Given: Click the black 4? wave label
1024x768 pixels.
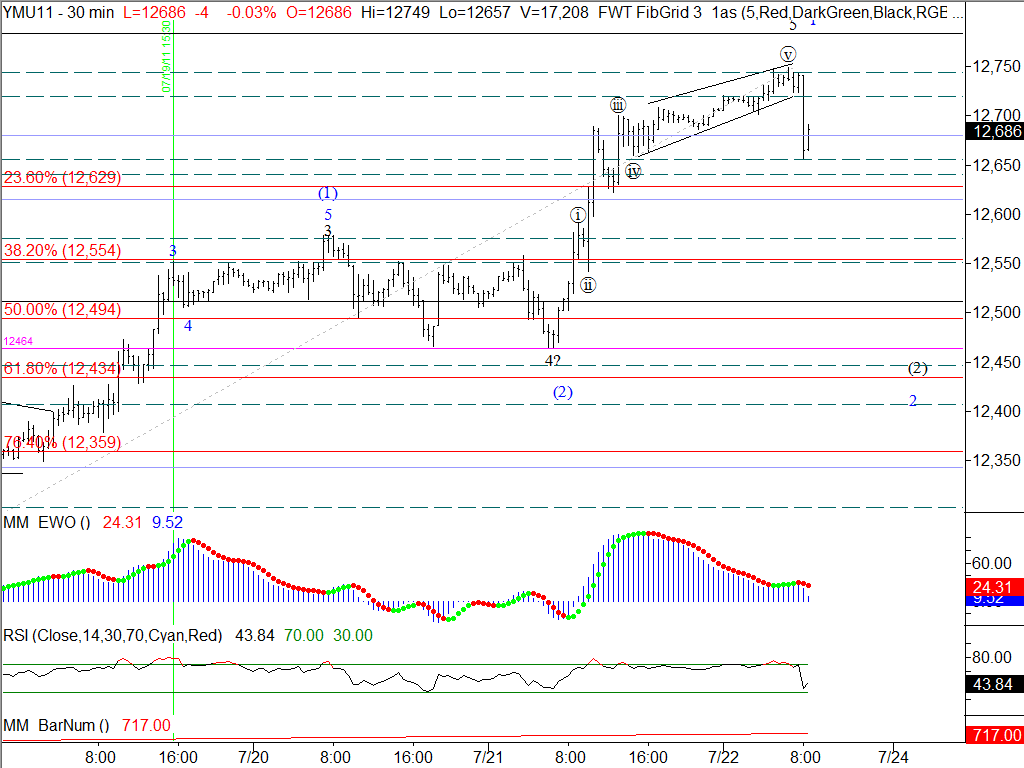Looking at the screenshot, I should point(552,360).
